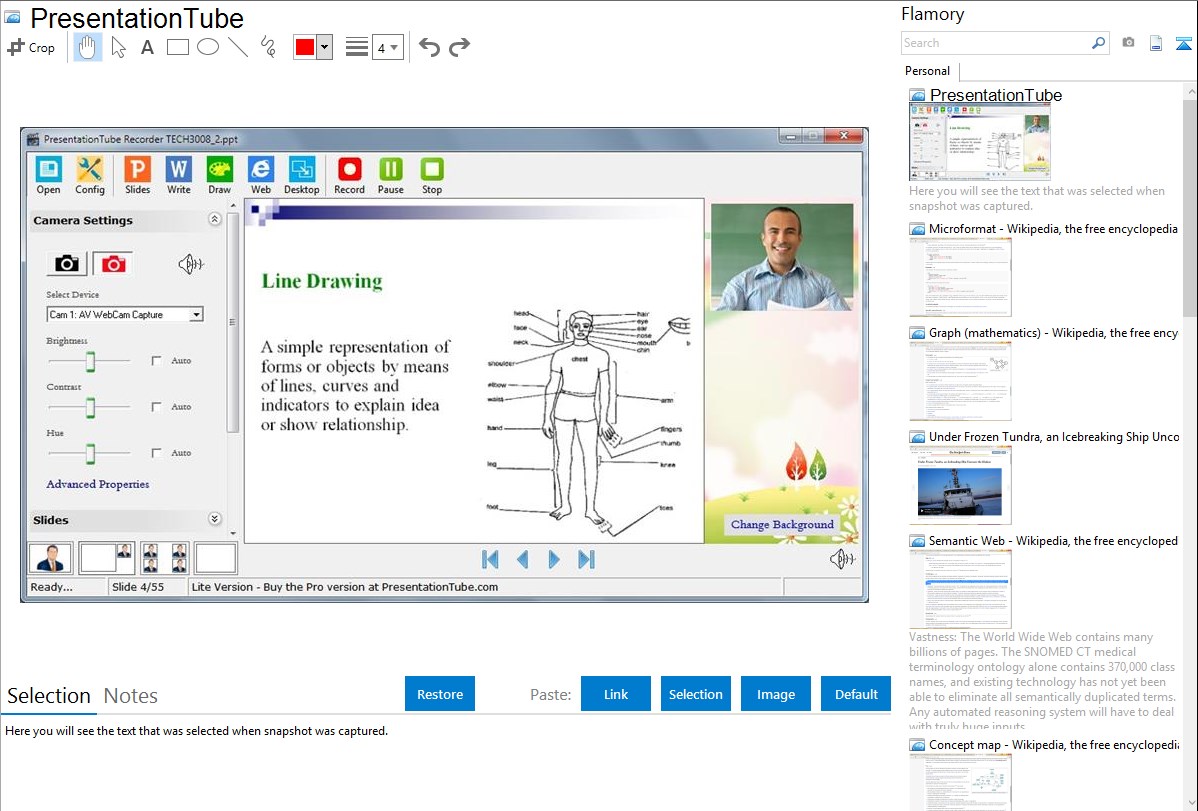Open the line width dropdown
This screenshot has width=1198, height=811.
387,47
